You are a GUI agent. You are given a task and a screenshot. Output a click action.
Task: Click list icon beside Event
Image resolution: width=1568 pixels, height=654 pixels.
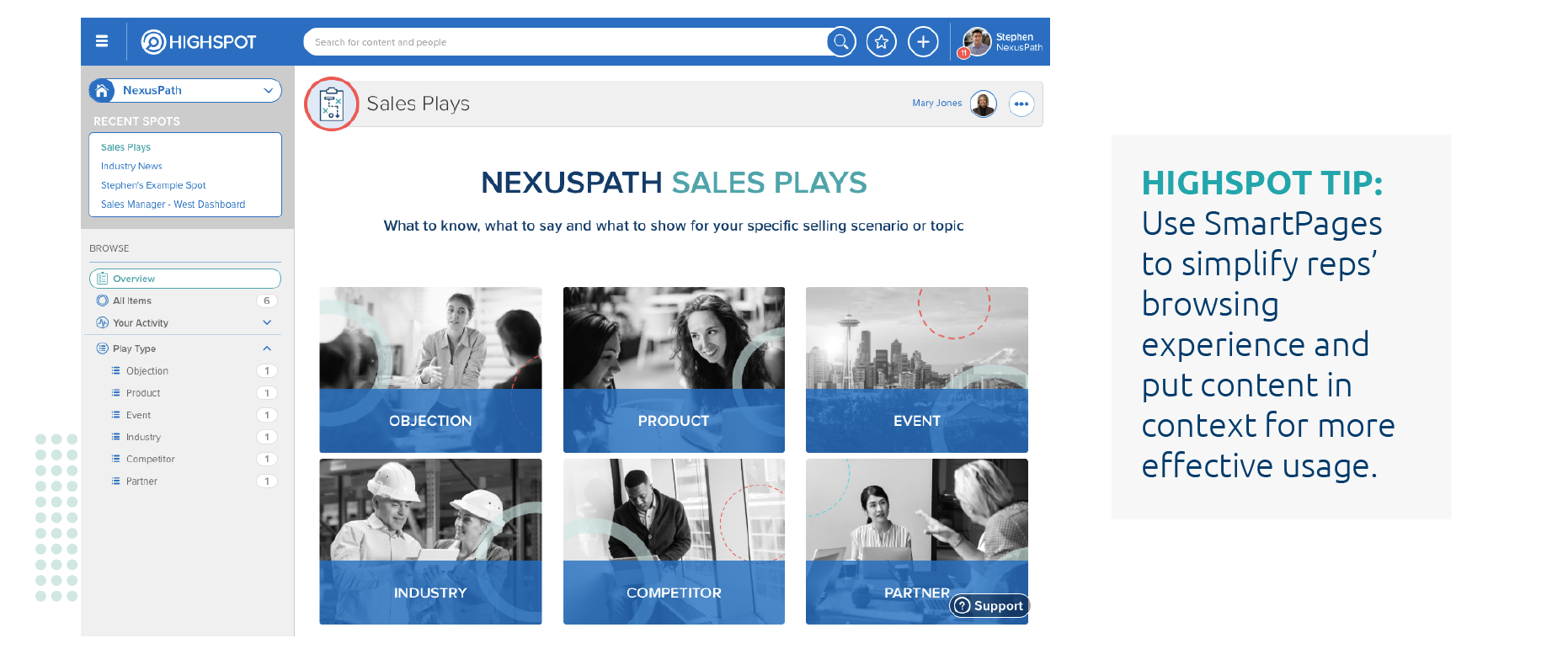116,415
